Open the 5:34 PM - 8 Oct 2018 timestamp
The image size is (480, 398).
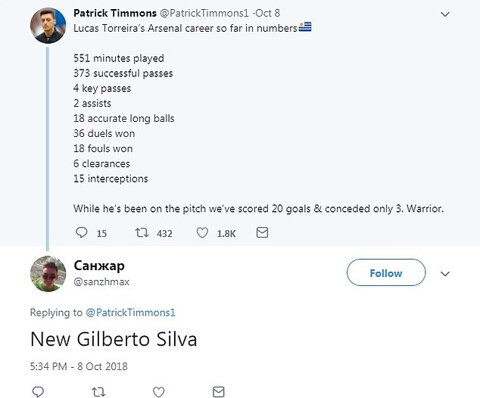(x=79, y=366)
